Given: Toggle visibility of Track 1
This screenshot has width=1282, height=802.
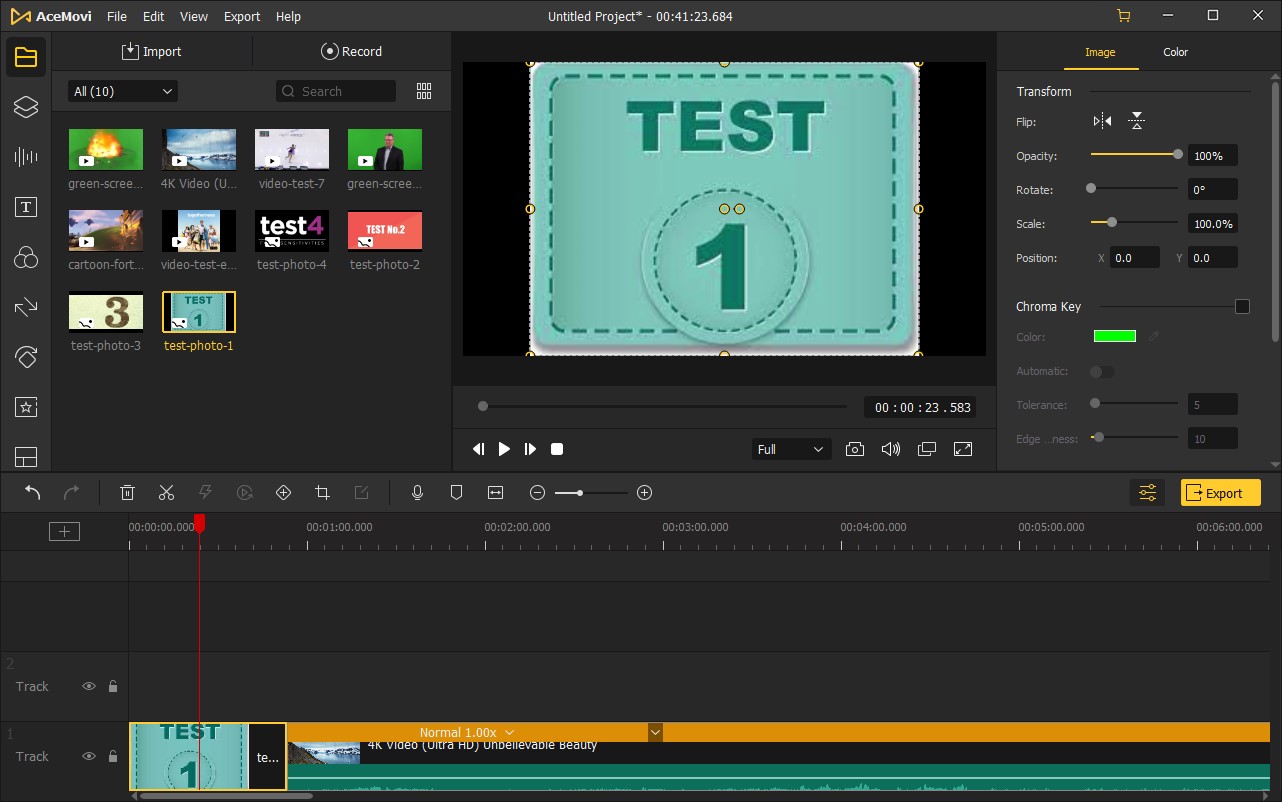Looking at the screenshot, I should coord(89,756).
